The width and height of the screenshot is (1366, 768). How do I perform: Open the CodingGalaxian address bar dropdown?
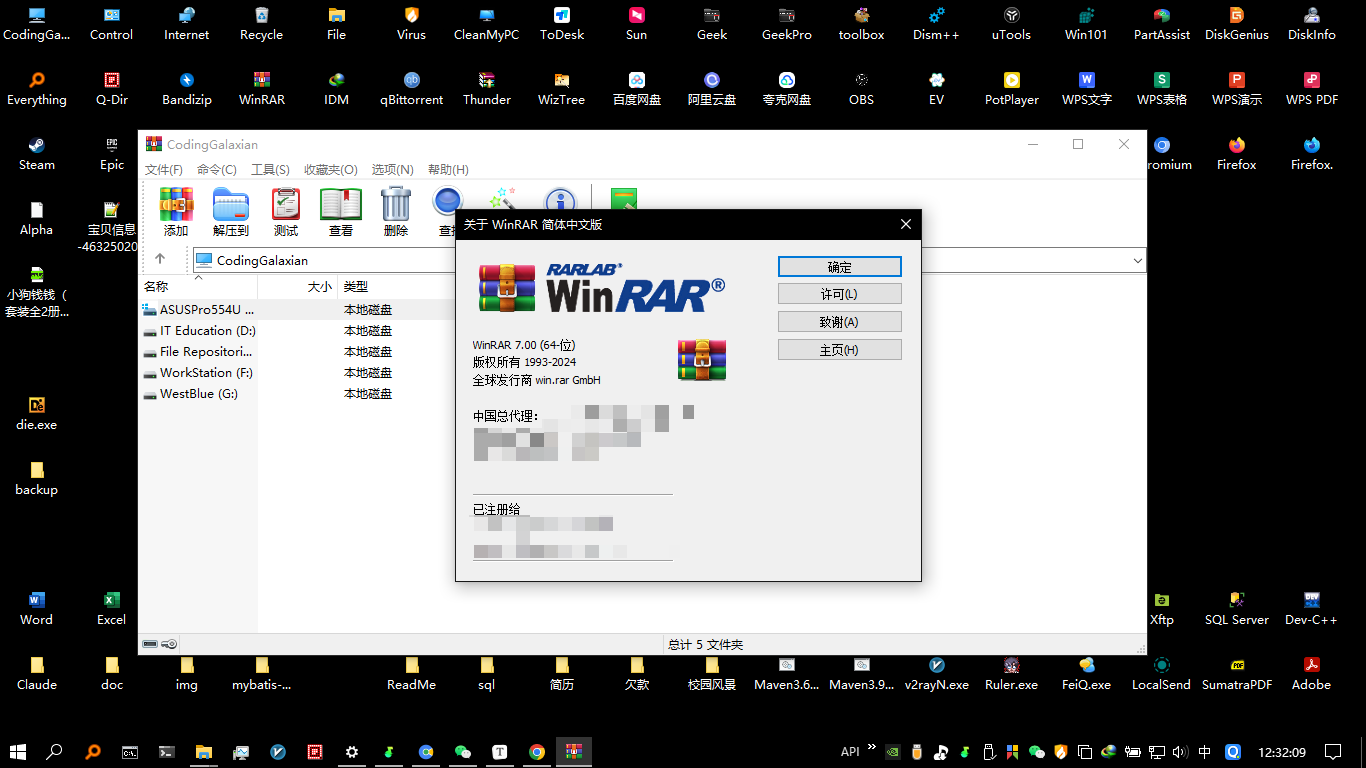(1137, 259)
